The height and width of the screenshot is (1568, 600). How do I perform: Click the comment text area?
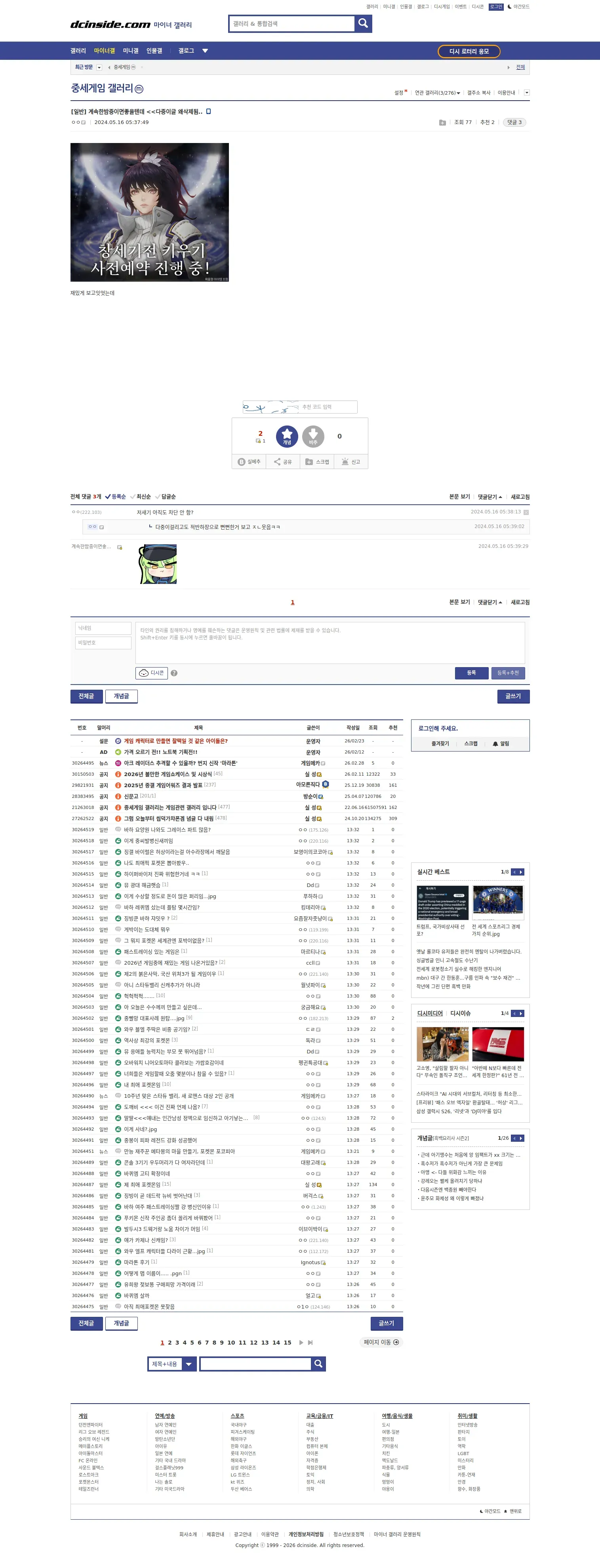[330, 642]
